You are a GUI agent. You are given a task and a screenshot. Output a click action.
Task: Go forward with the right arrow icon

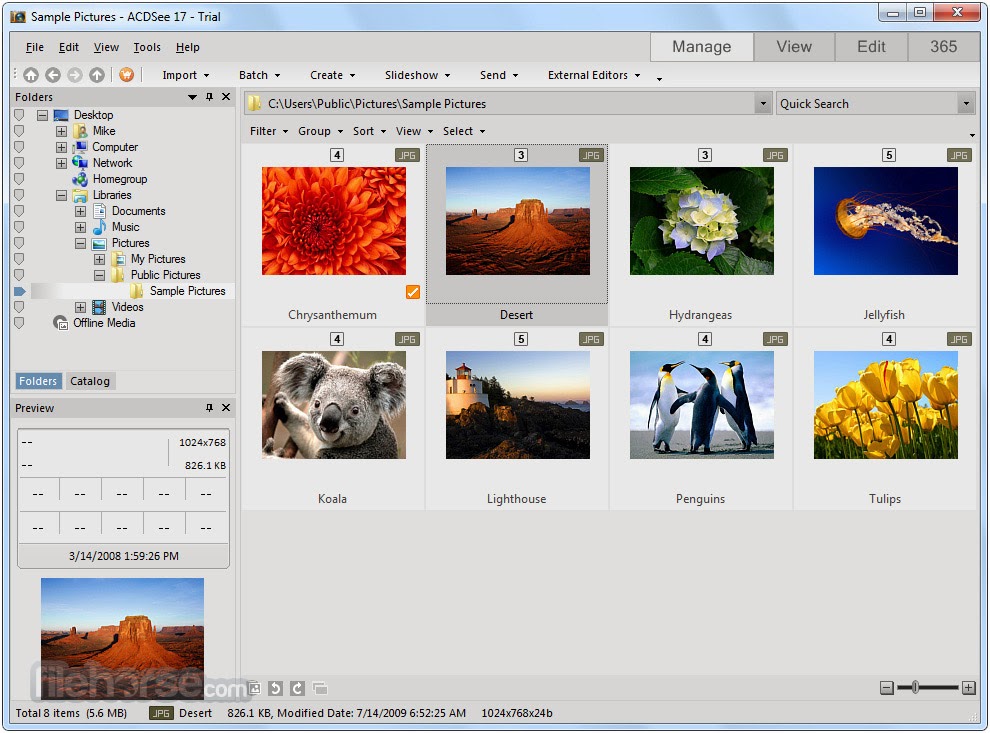[x=75, y=75]
